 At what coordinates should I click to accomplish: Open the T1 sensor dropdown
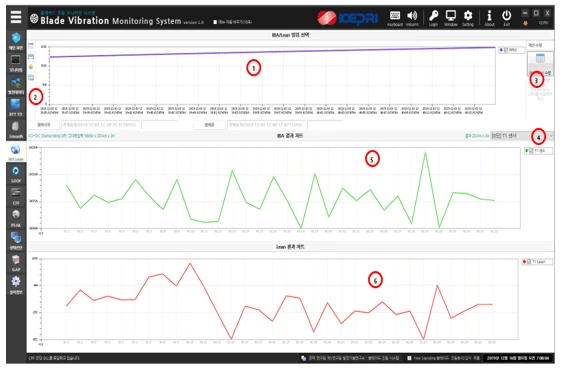point(522,136)
